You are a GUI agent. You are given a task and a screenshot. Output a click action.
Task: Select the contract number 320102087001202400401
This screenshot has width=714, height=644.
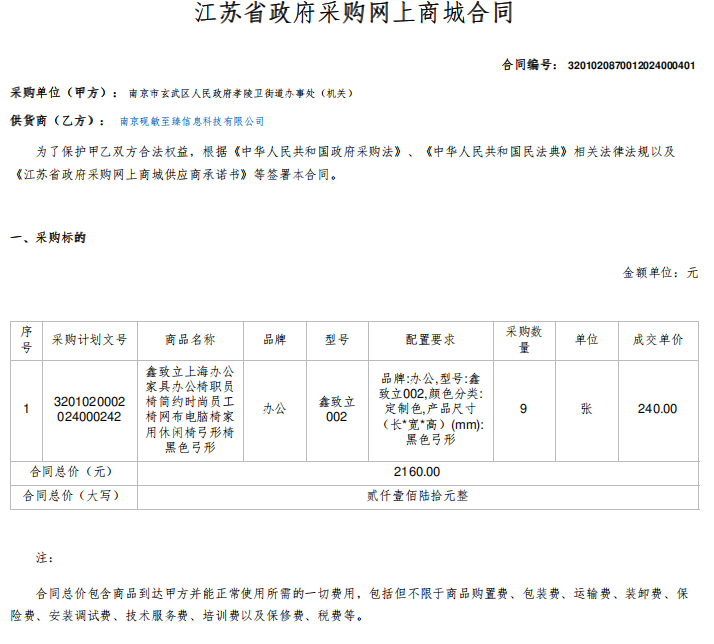tap(631, 65)
